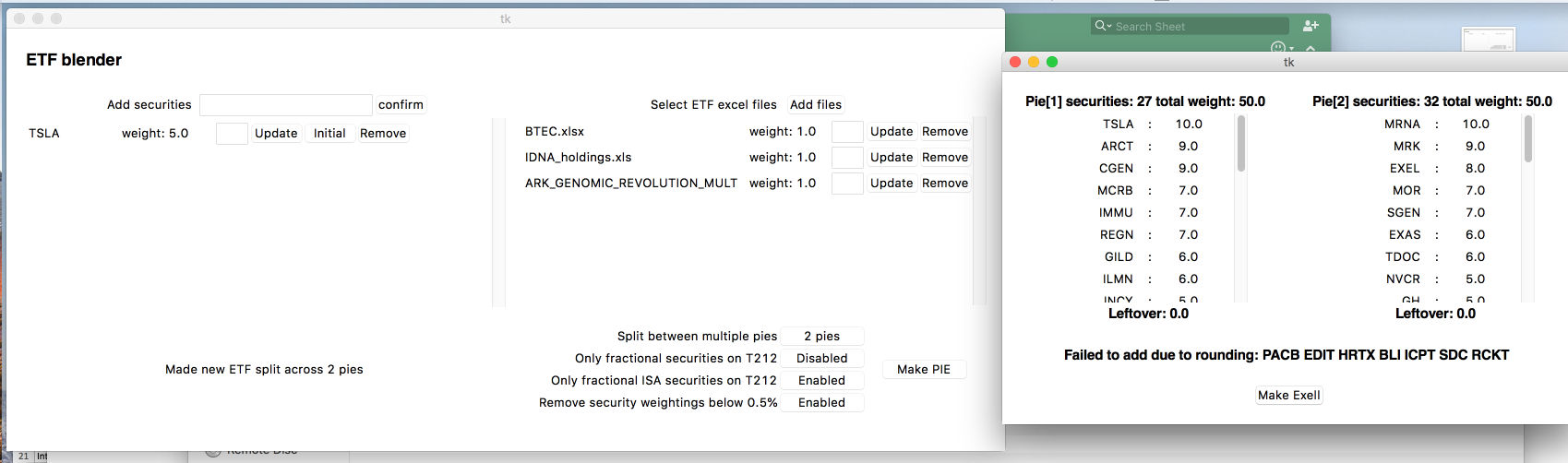Click the ETF blender heading
The height and width of the screenshot is (463, 1568).
[x=74, y=60]
